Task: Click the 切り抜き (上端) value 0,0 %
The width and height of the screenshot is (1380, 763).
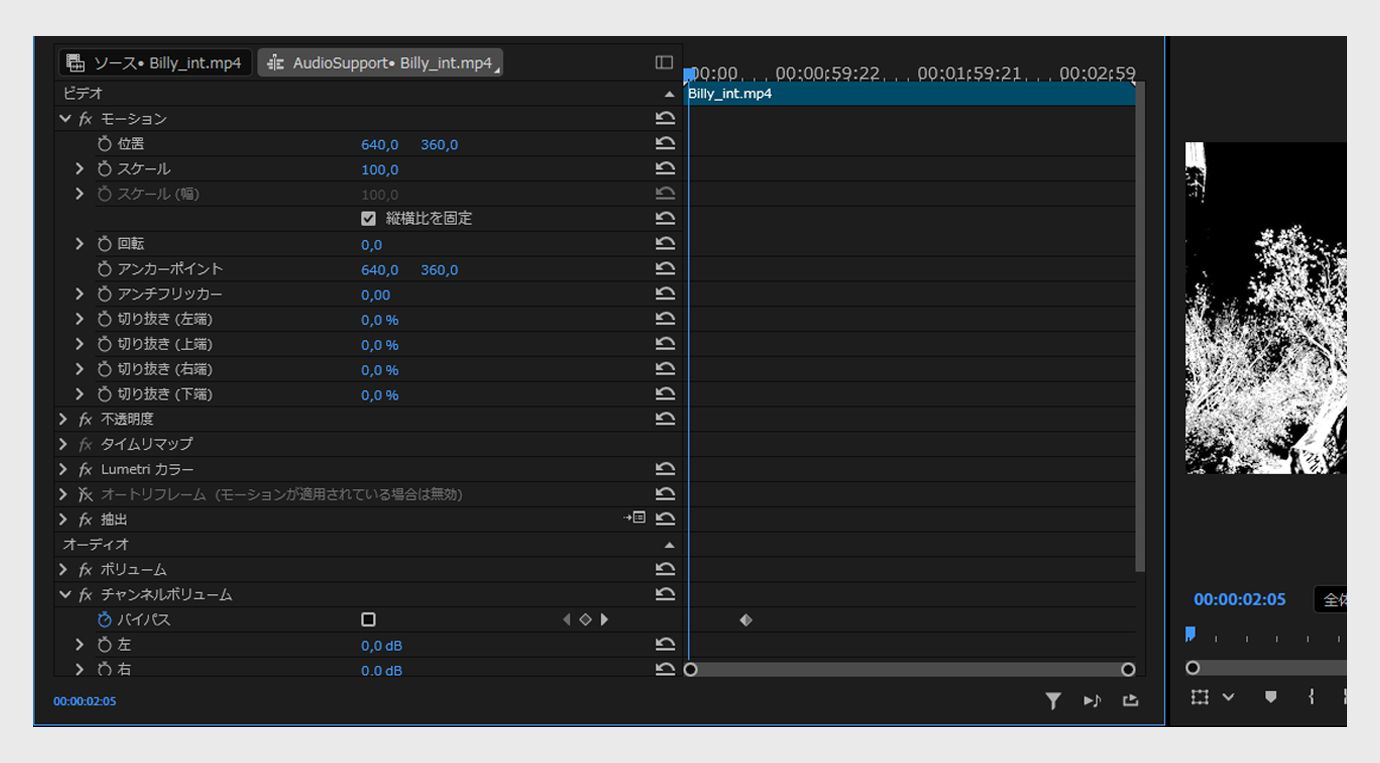Action: [x=380, y=345]
